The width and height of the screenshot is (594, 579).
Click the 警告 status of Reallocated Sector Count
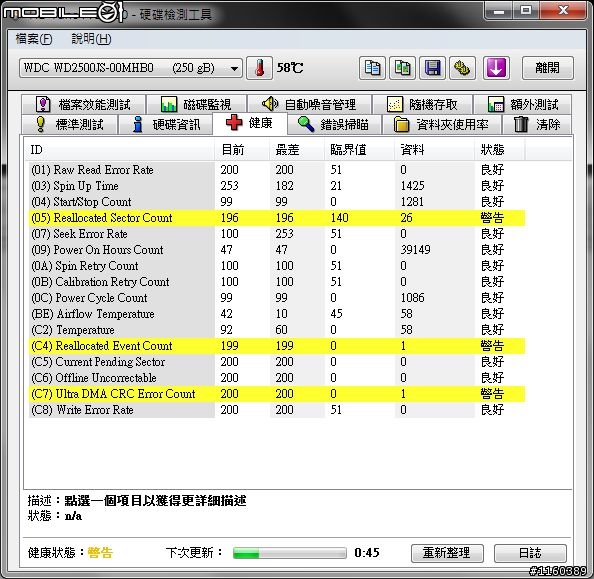(492, 218)
